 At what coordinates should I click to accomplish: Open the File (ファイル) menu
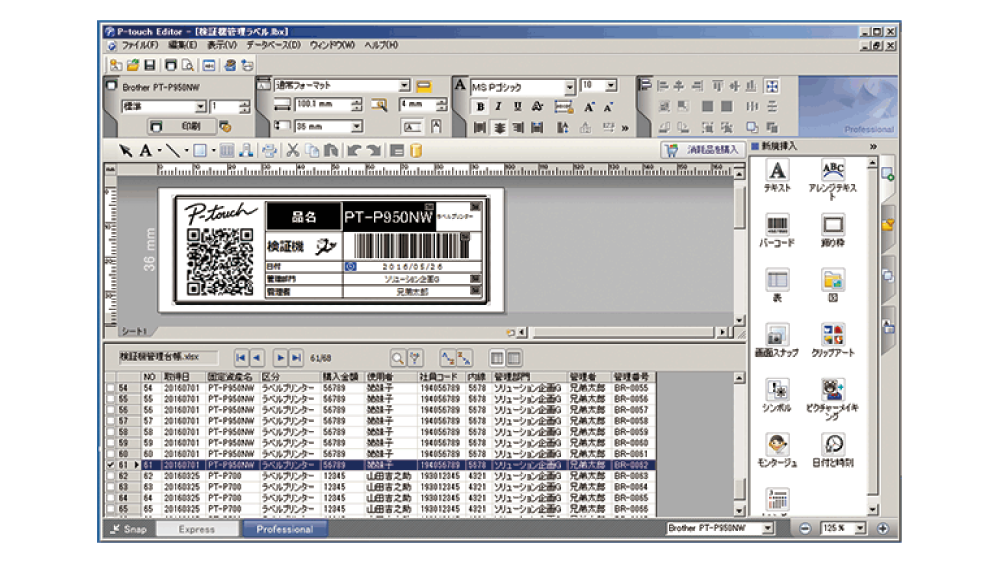pos(140,45)
